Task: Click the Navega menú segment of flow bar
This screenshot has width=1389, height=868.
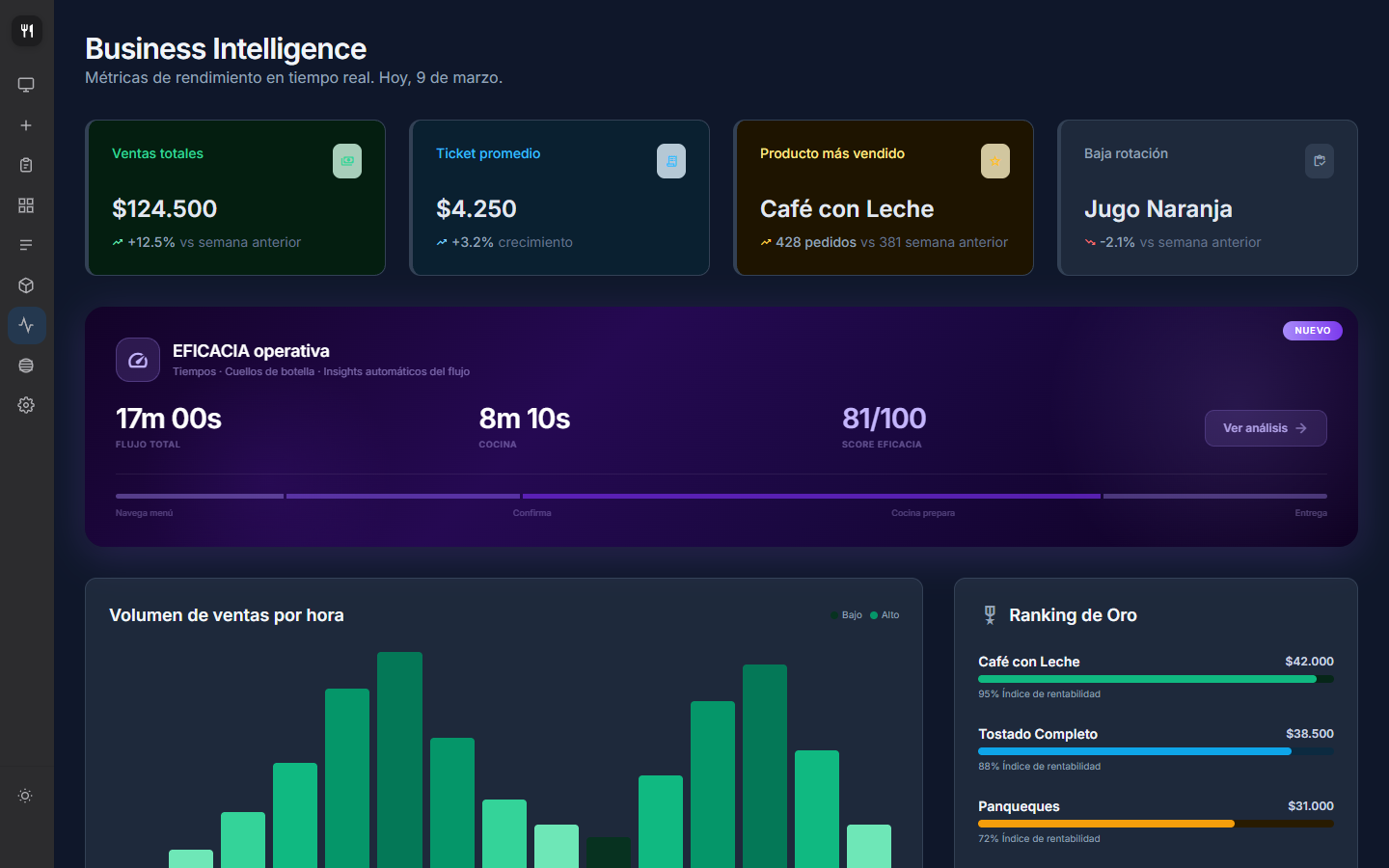Action: click(x=200, y=496)
